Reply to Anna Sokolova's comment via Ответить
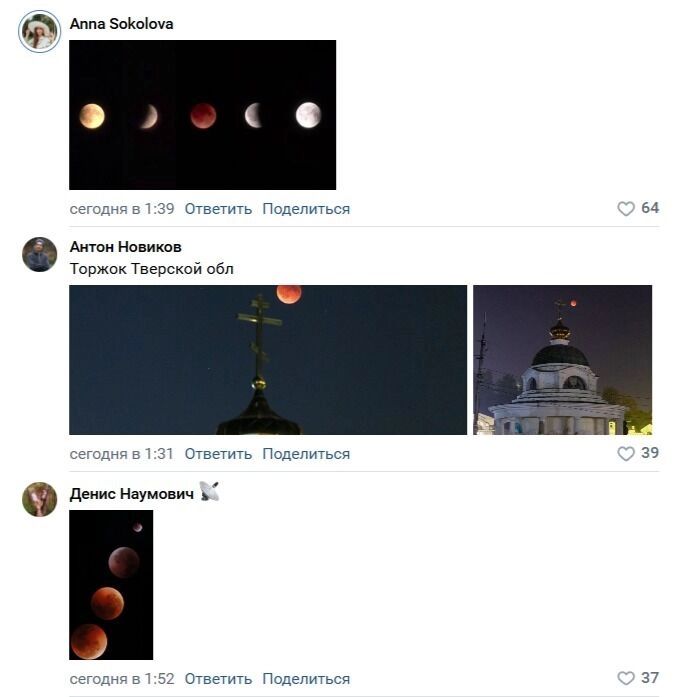 coord(218,209)
